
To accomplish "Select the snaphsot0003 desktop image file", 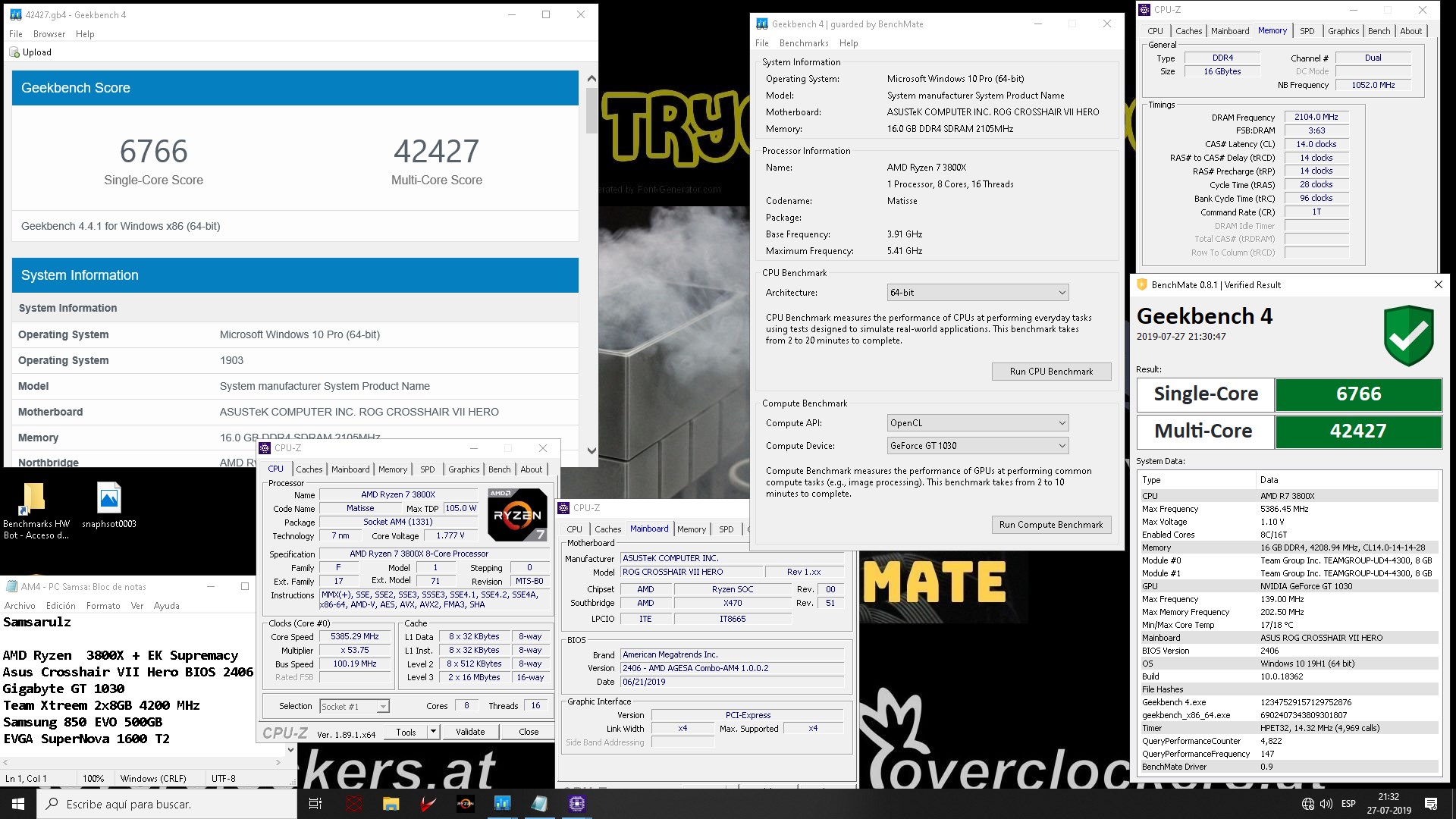I will (x=109, y=506).
